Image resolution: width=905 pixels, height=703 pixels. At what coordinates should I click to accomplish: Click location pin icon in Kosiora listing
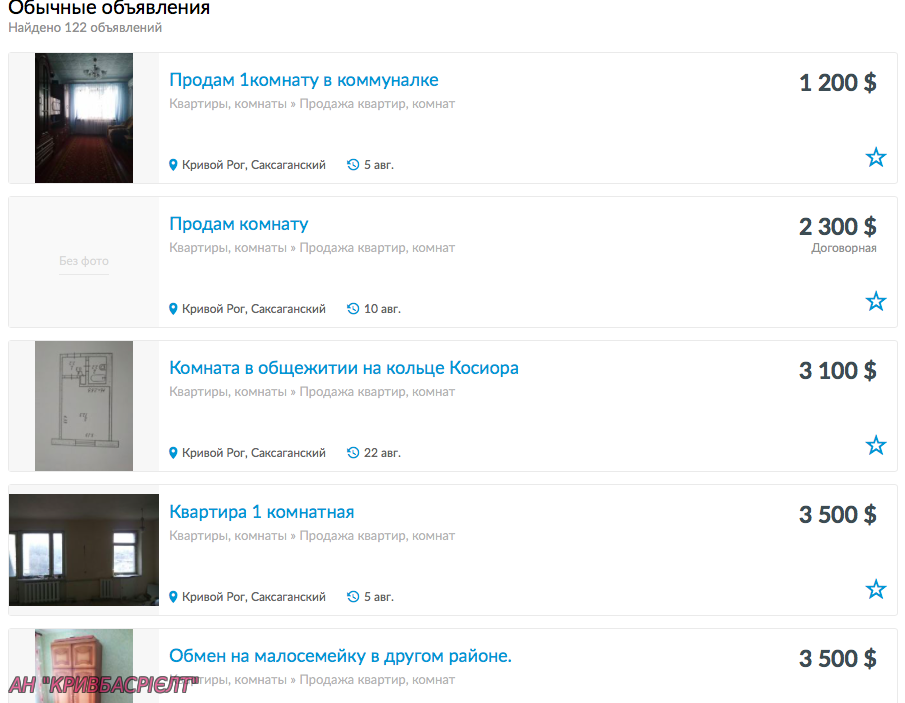pos(173,453)
